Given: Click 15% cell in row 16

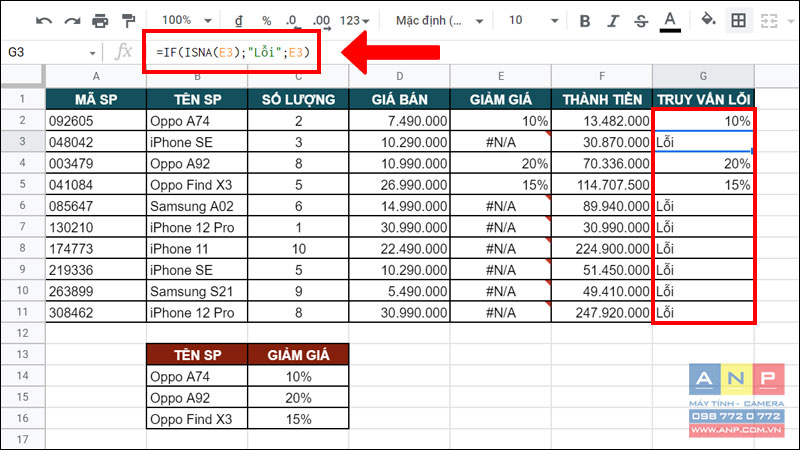Looking at the screenshot, I should pyautogui.click(x=298, y=419).
